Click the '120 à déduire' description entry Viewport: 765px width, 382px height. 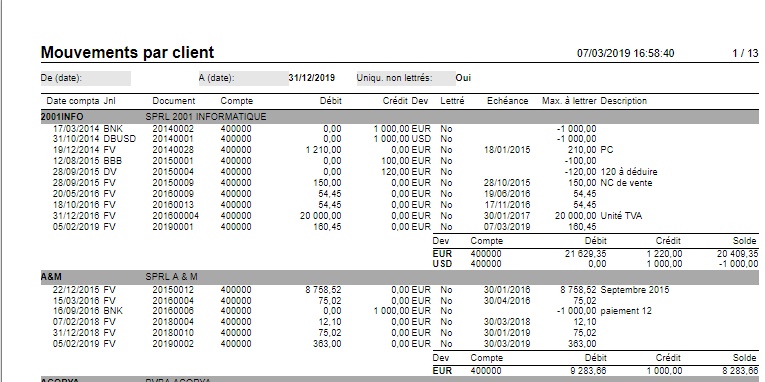[628, 172]
